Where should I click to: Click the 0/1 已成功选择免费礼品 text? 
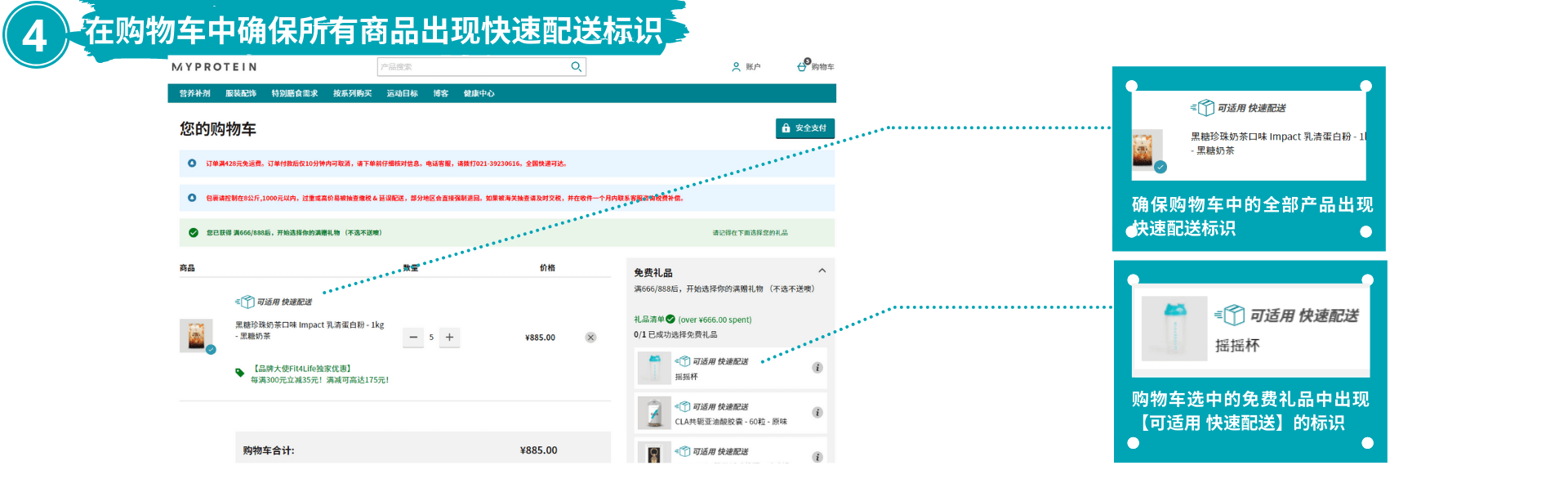coord(675,334)
